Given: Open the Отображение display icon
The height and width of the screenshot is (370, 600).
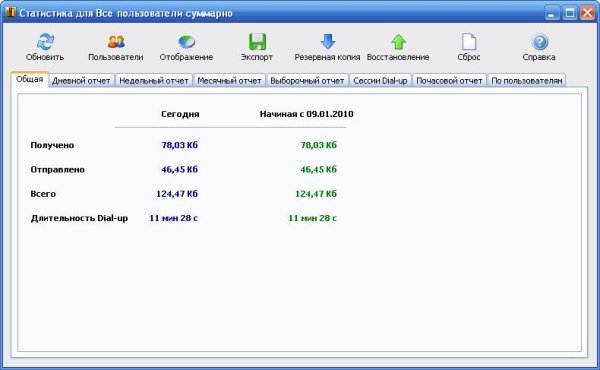Looking at the screenshot, I should 186,41.
